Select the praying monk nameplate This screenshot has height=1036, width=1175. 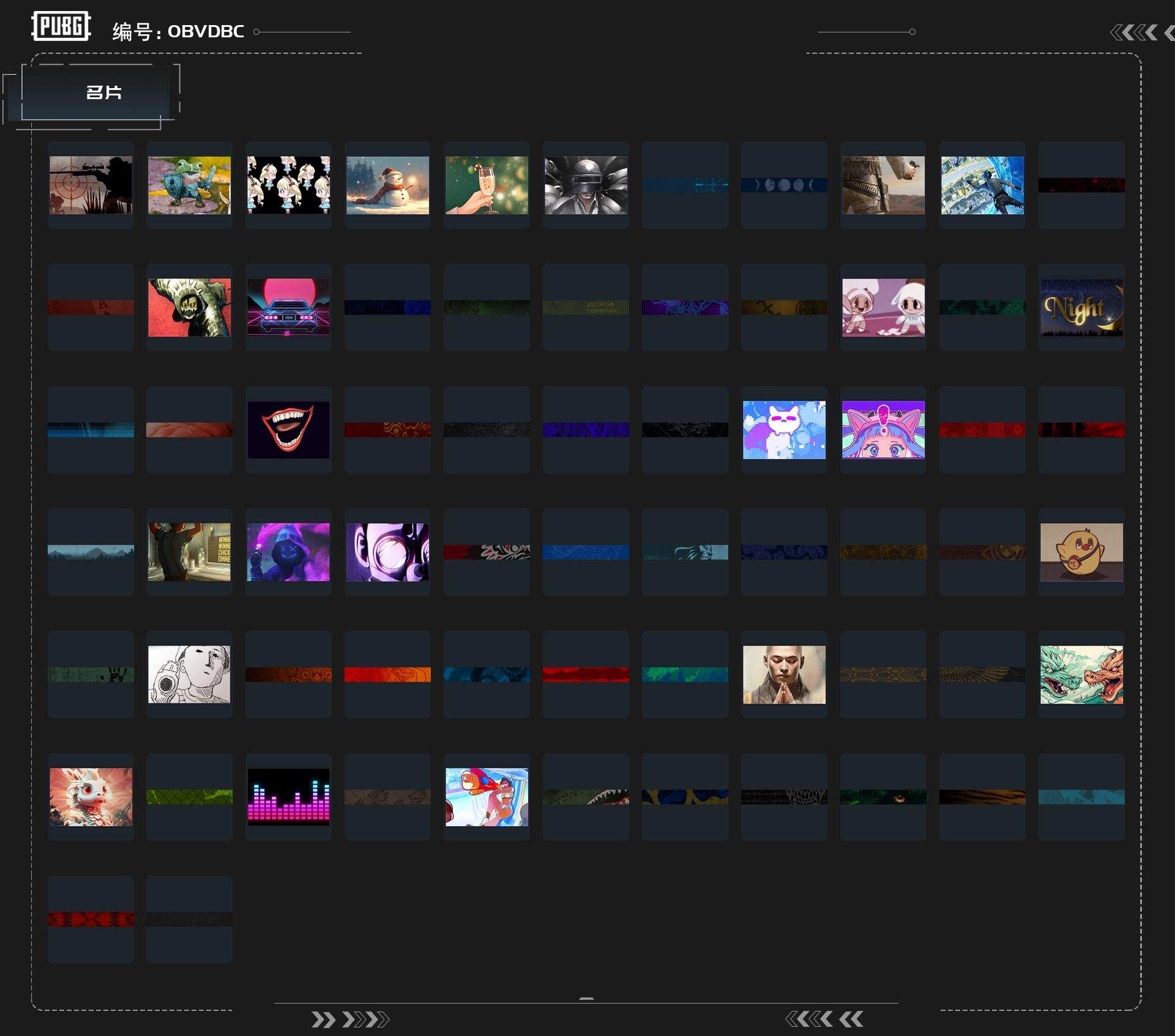784,674
